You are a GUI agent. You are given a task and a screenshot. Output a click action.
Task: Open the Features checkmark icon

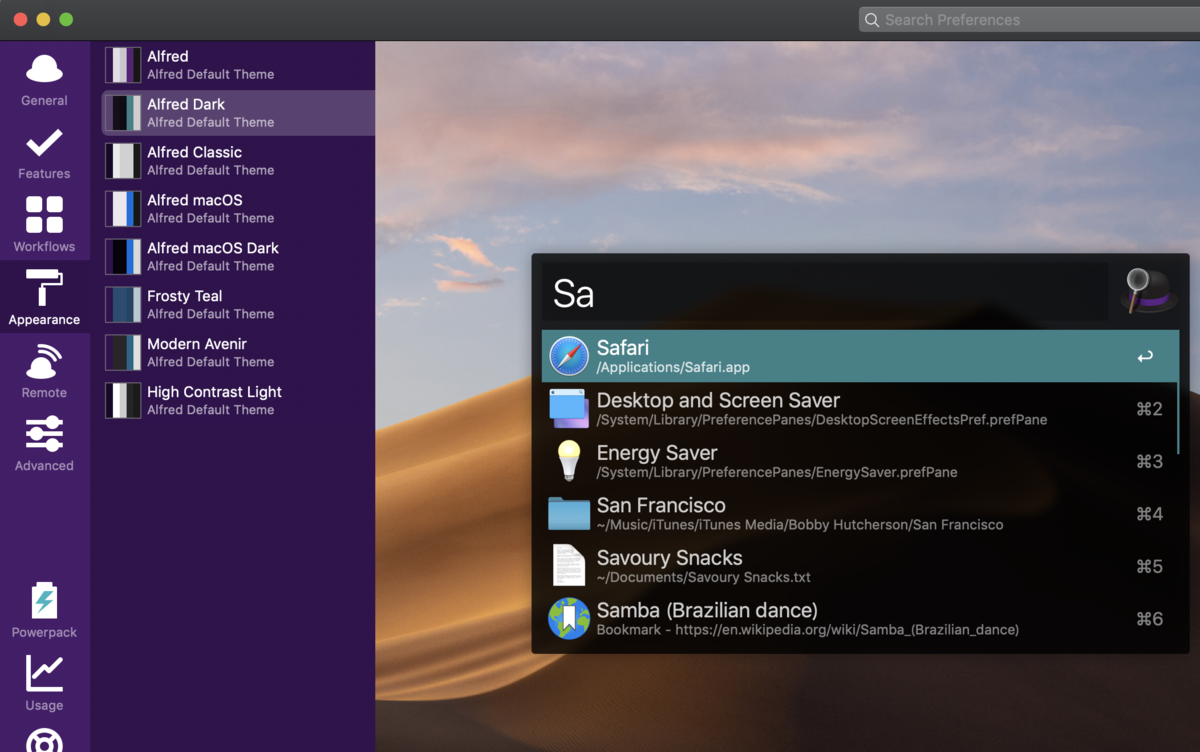click(x=44, y=143)
